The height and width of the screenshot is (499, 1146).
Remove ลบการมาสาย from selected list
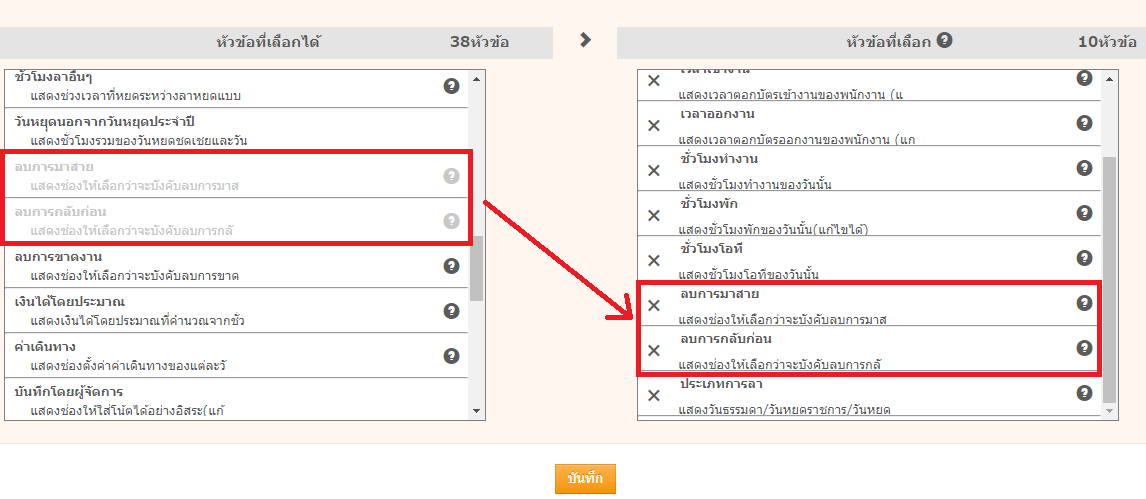coord(654,305)
